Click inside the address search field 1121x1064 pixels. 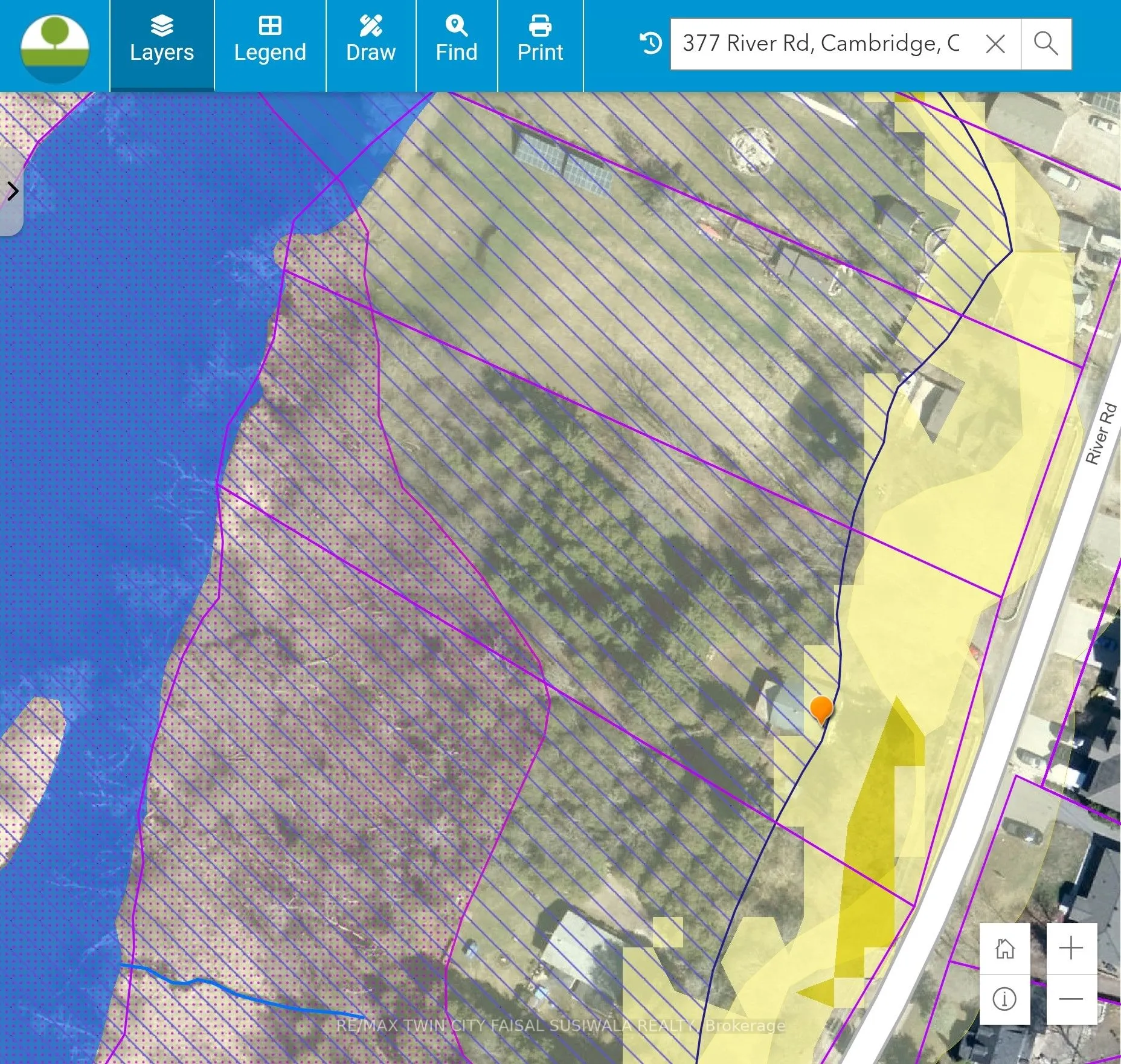pos(820,44)
